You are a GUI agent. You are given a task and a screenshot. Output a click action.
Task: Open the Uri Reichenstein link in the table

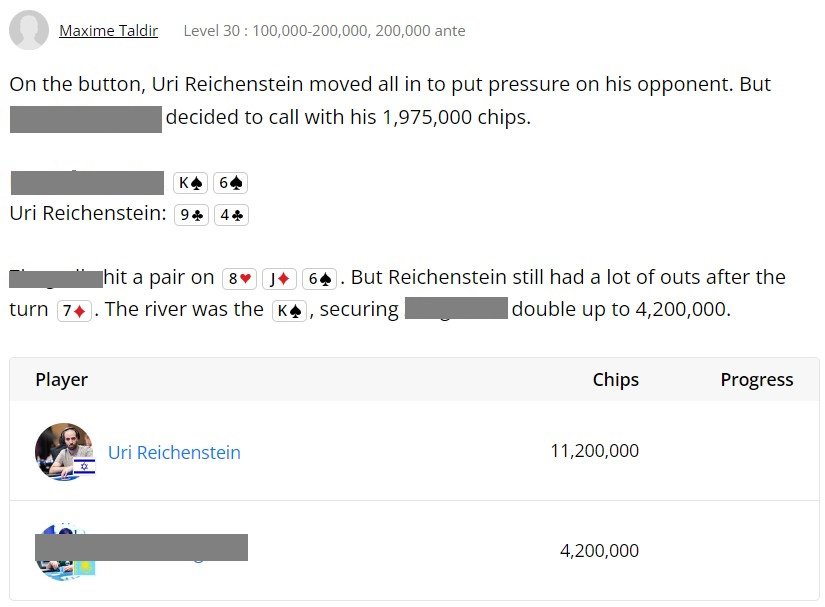coord(174,452)
